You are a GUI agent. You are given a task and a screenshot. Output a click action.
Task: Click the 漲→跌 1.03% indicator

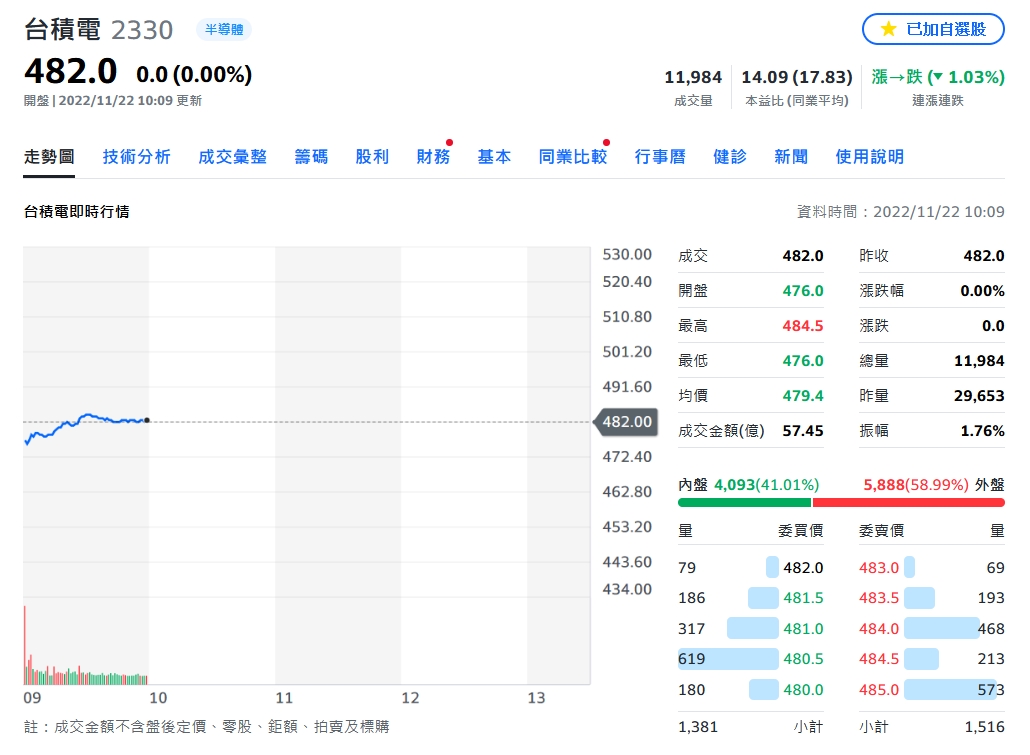click(x=937, y=77)
